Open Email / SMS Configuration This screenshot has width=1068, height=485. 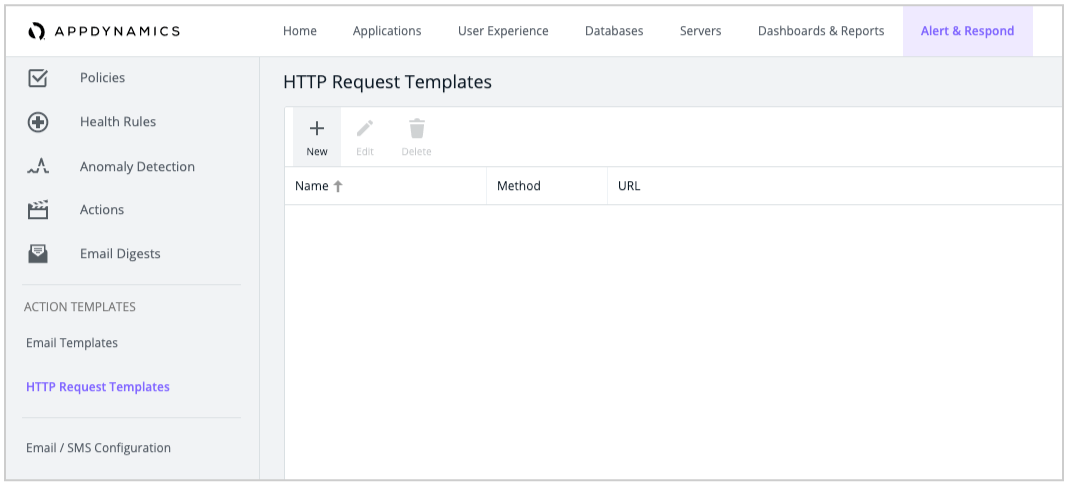(98, 448)
